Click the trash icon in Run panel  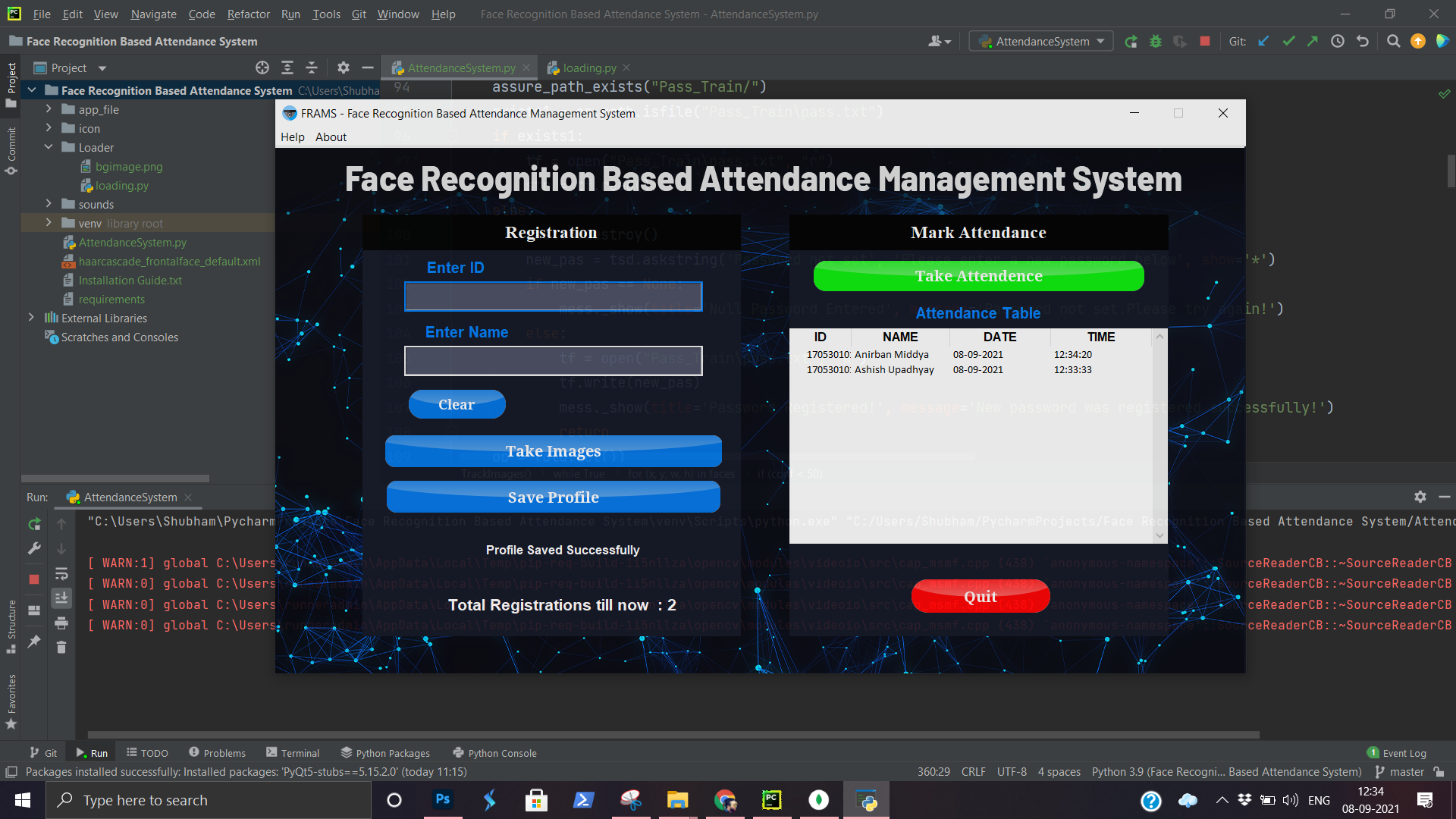pos(61,647)
